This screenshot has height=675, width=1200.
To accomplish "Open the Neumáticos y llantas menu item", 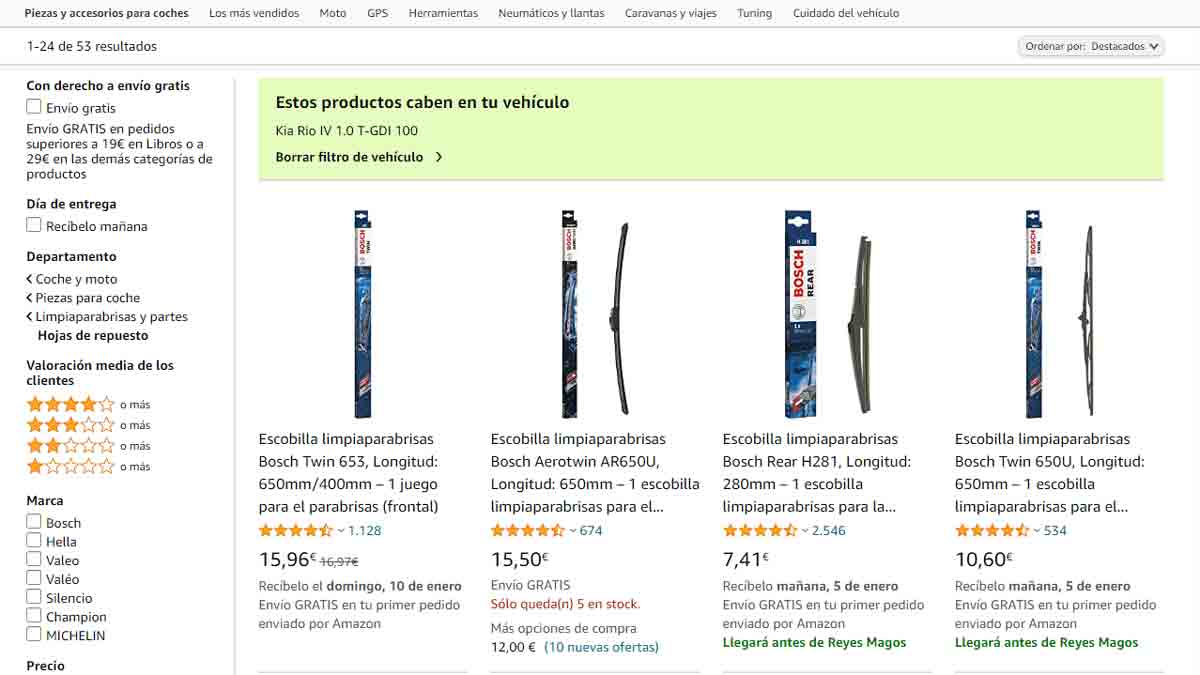I will 551,13.
